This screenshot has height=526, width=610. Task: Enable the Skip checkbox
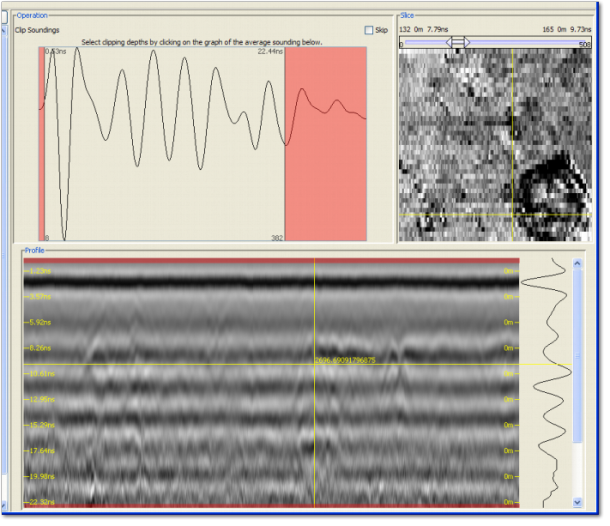[x=368, y=30]
